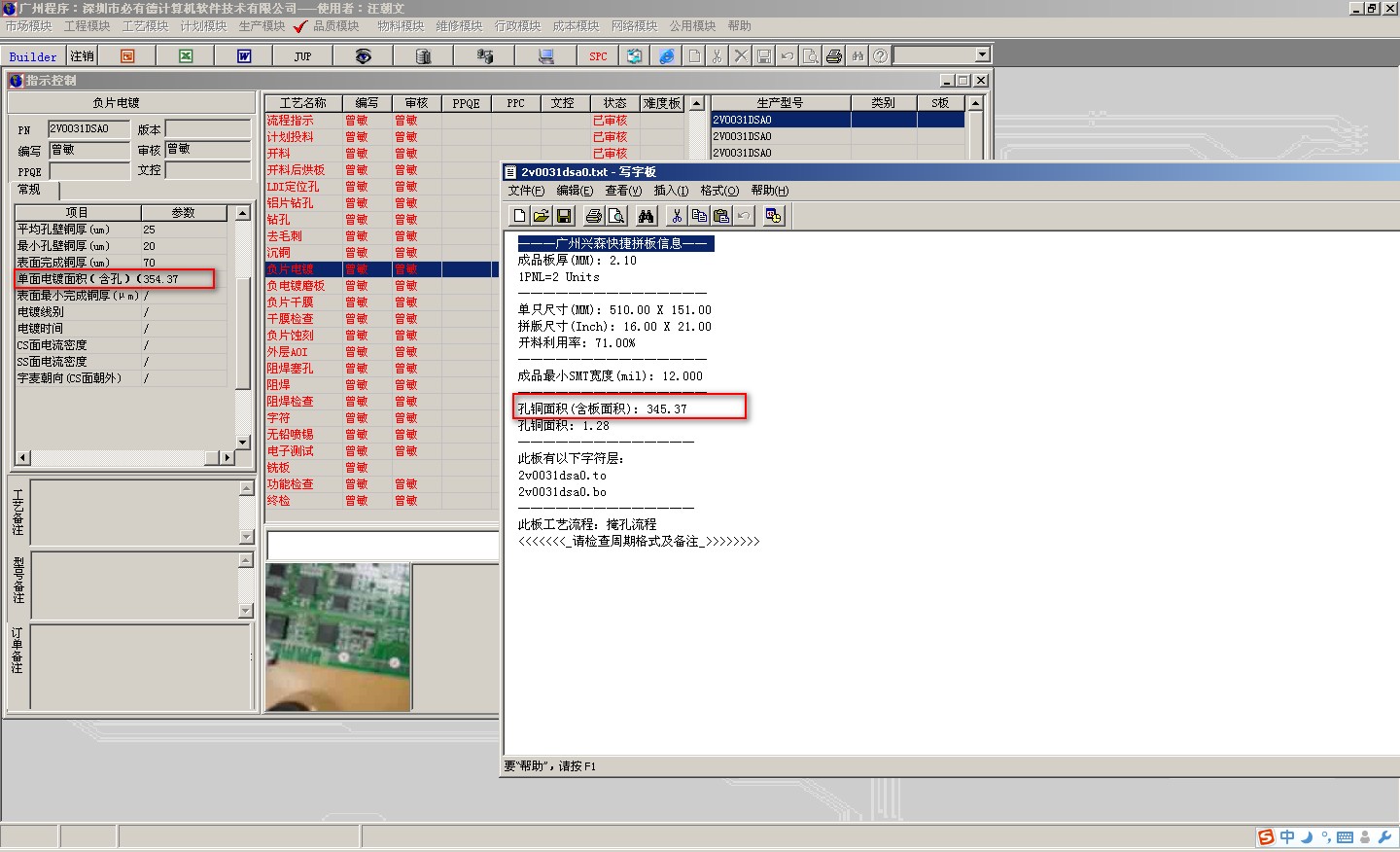Click the PowerPoint icon in main toolbar
Image resolution: width=1400 pixels, height=852 pixels.
coord(127,56)
